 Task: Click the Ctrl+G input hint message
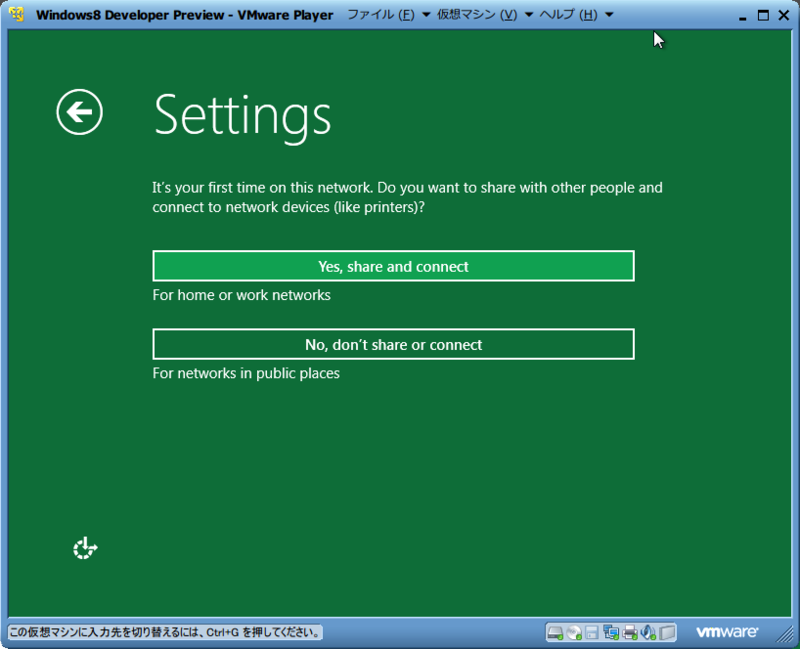click(165, 633)
